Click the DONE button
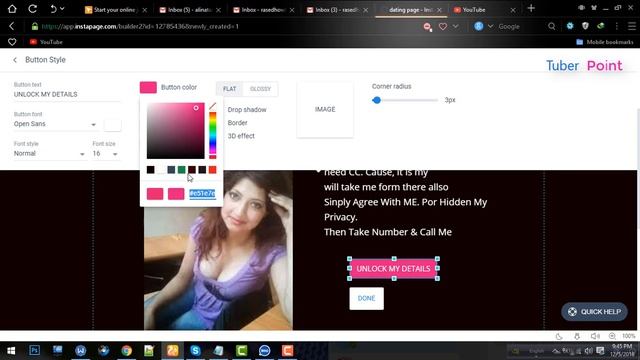 pos(367,298)
